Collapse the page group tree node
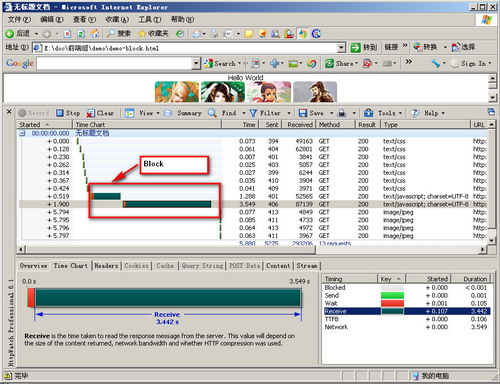The width and height of the screenshot is (500, 384). (22, 133)
